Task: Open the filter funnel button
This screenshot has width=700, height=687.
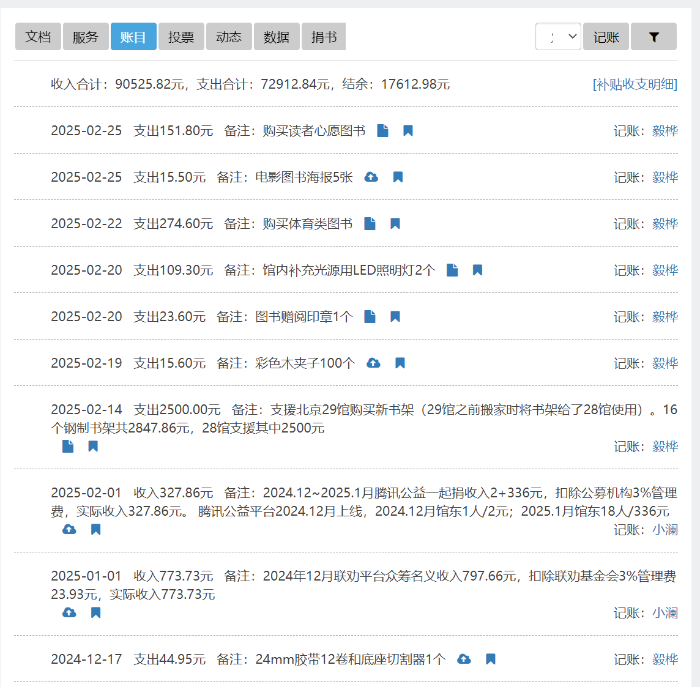Action: coord(654,37)
